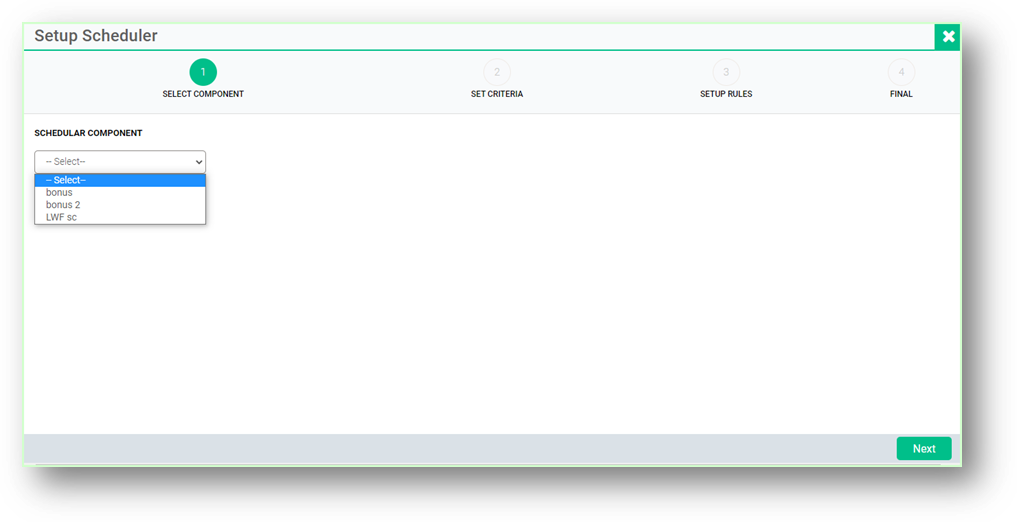The width and height of the screenshot is (1017, 522).
Task: Jump to step 3 circle
Action: click(726, 72)
